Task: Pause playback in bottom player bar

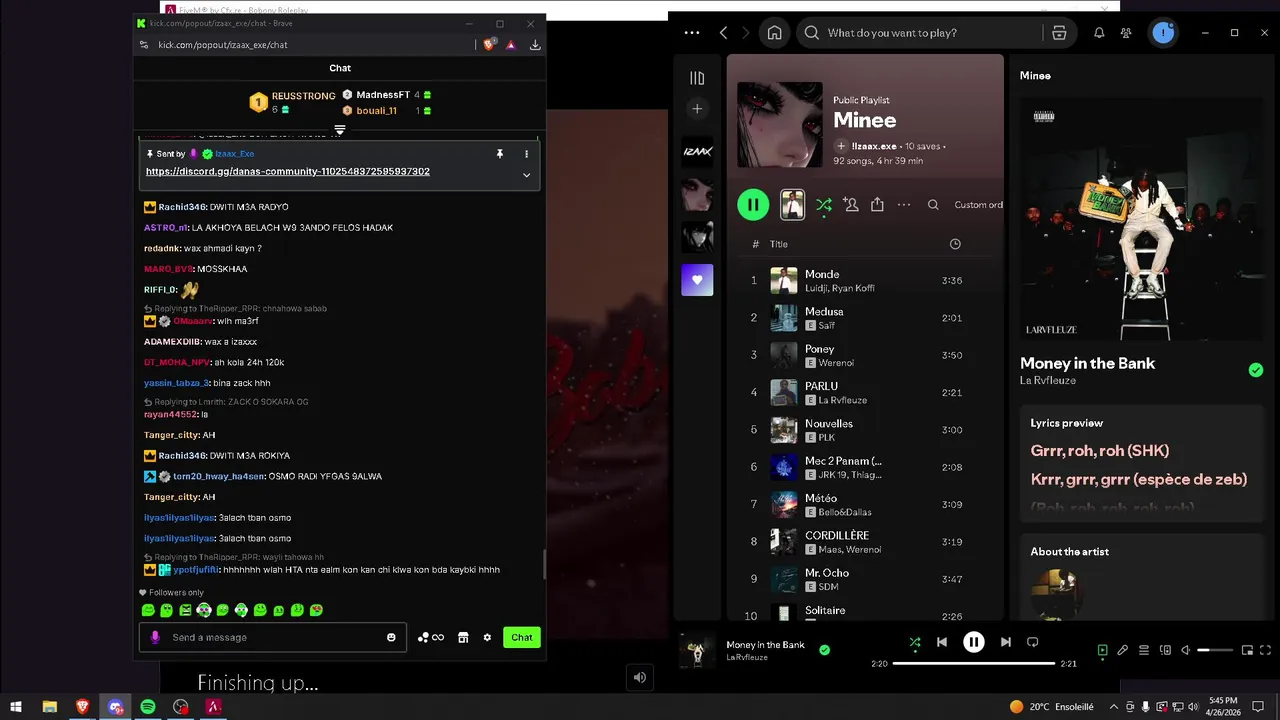Action: tap(973, 642)
